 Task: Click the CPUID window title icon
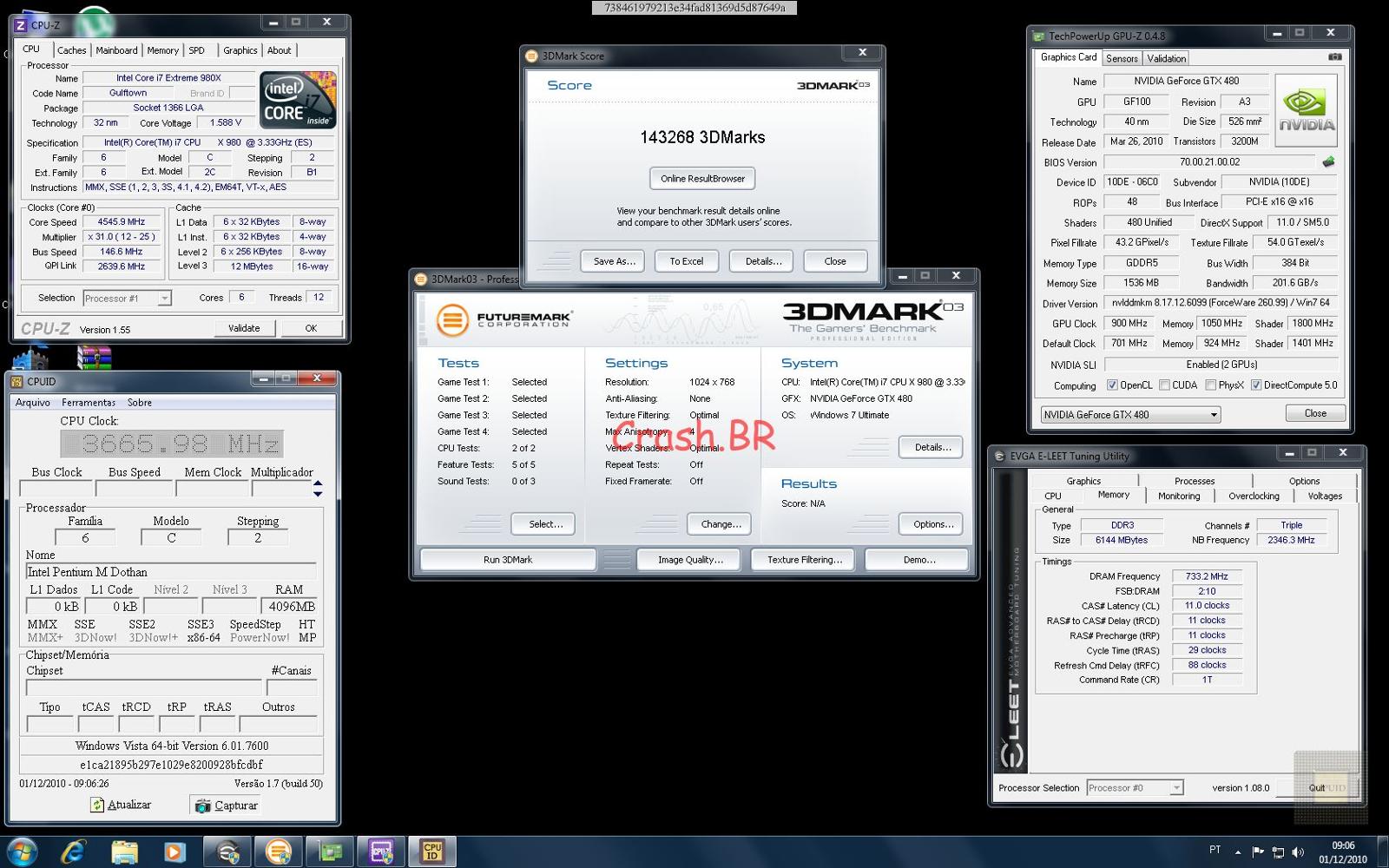click(16, 381)
